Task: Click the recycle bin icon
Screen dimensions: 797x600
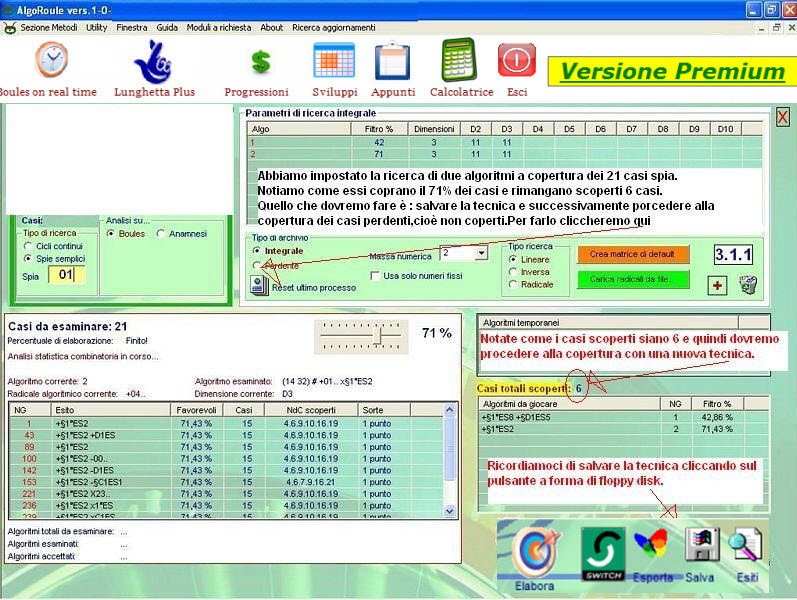Action: (x=748, y=285)
